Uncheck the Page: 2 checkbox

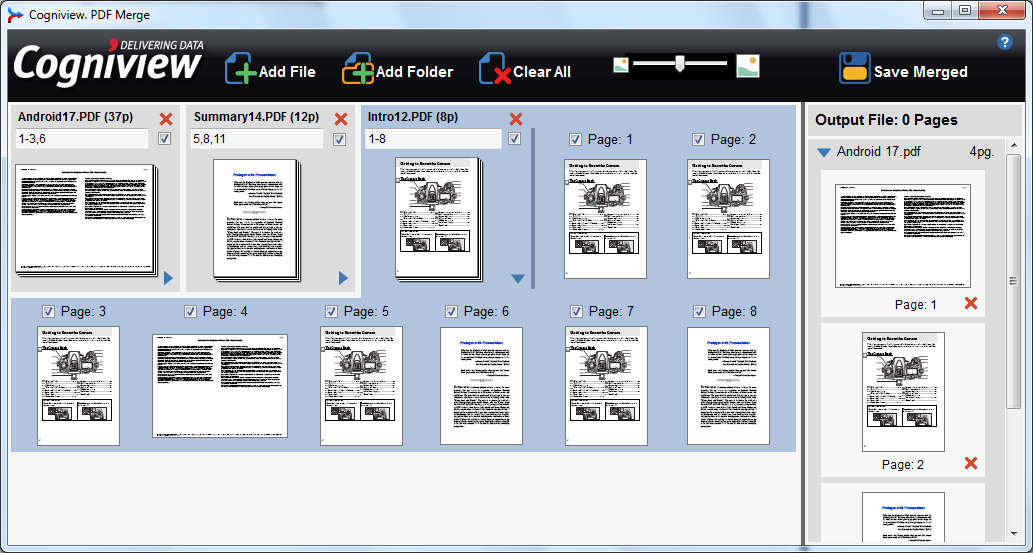698,139
